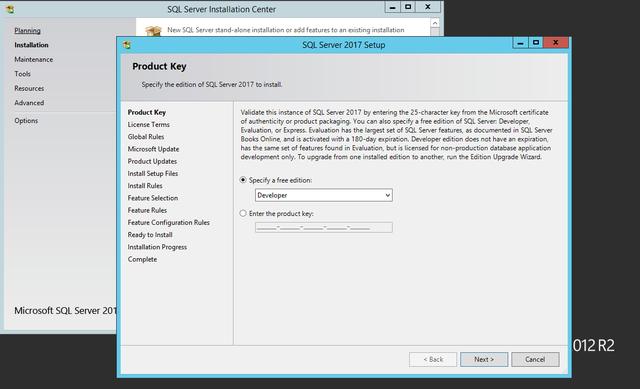
Task: Open Options in Installation Center sidebar
Action: coord(26,121)
